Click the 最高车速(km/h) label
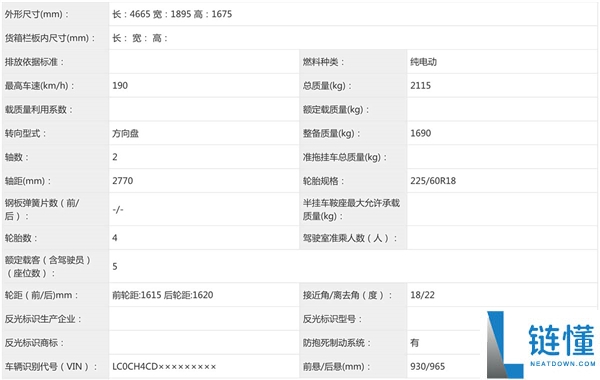Screen dimensions: 600x380 coord(39,86)
